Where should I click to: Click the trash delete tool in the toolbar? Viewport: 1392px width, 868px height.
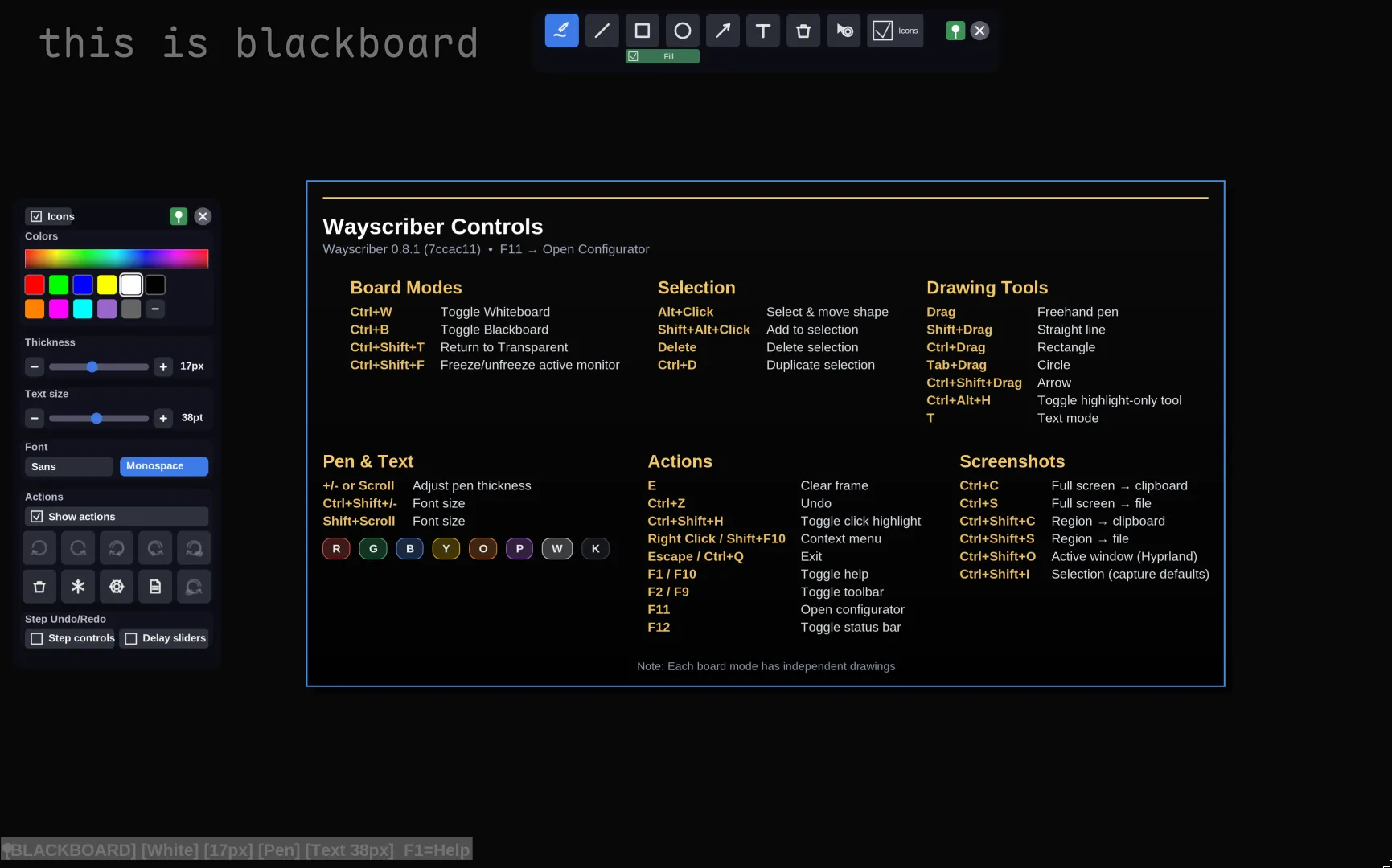(803, 31)
